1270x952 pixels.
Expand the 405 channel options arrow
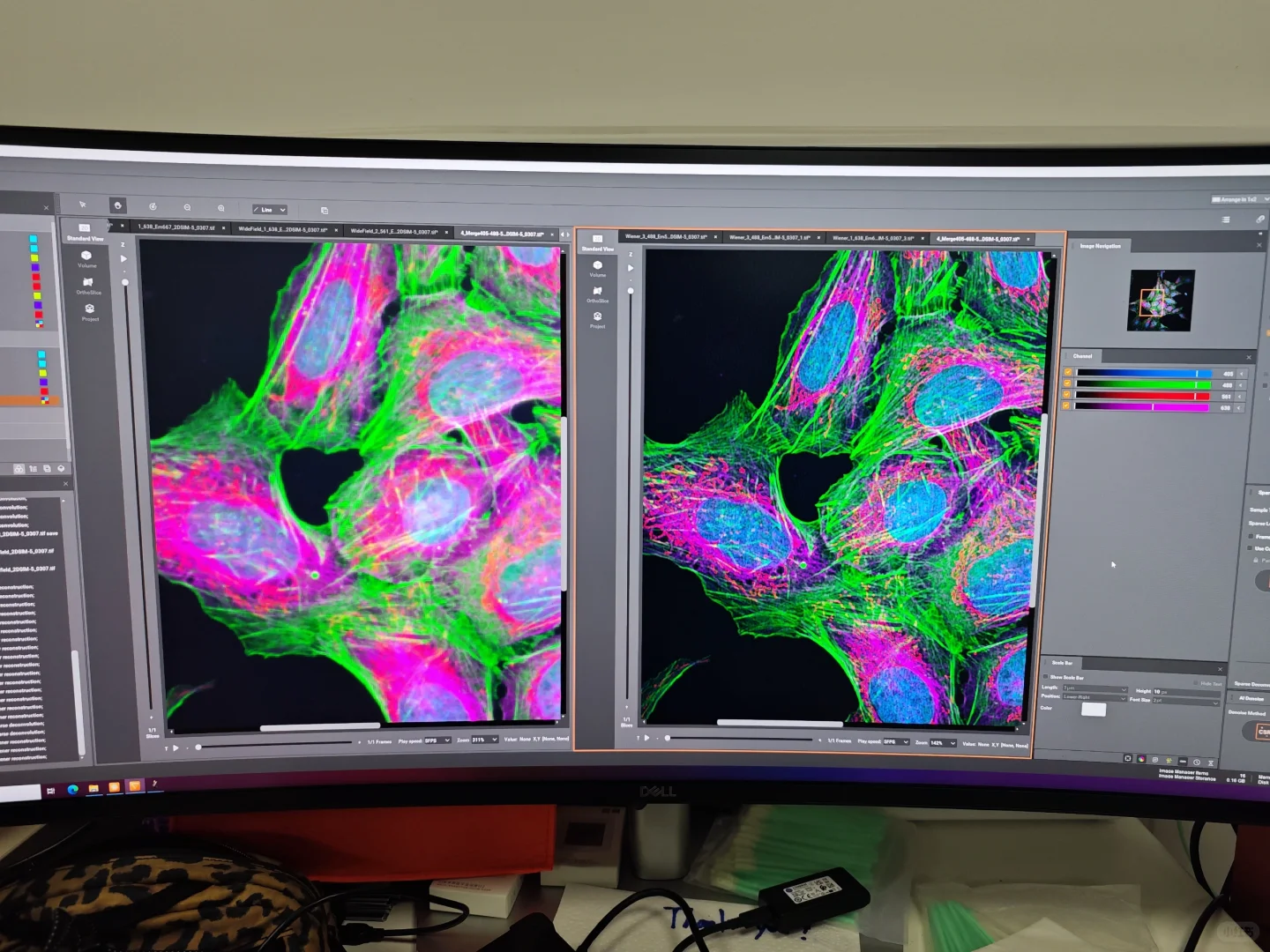pyautogui.click(x=1242, y=374)
